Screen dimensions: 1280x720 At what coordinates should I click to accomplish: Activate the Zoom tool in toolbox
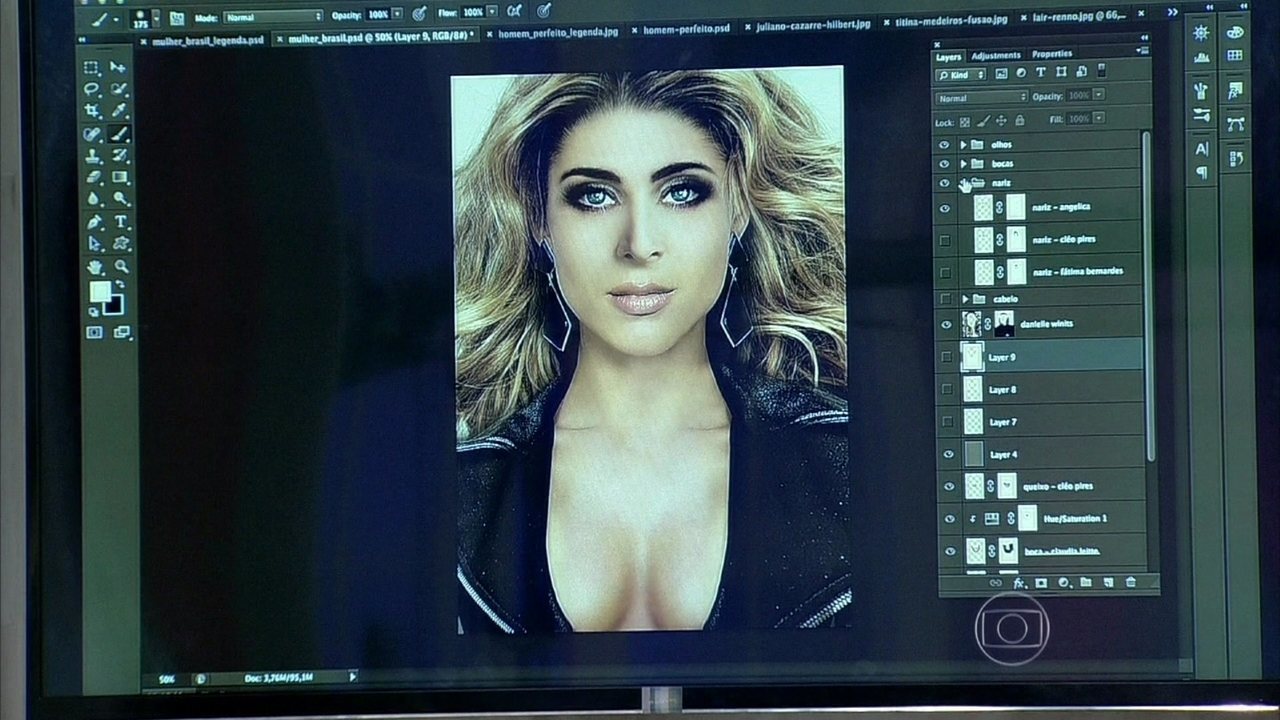[x=121, y=267]
